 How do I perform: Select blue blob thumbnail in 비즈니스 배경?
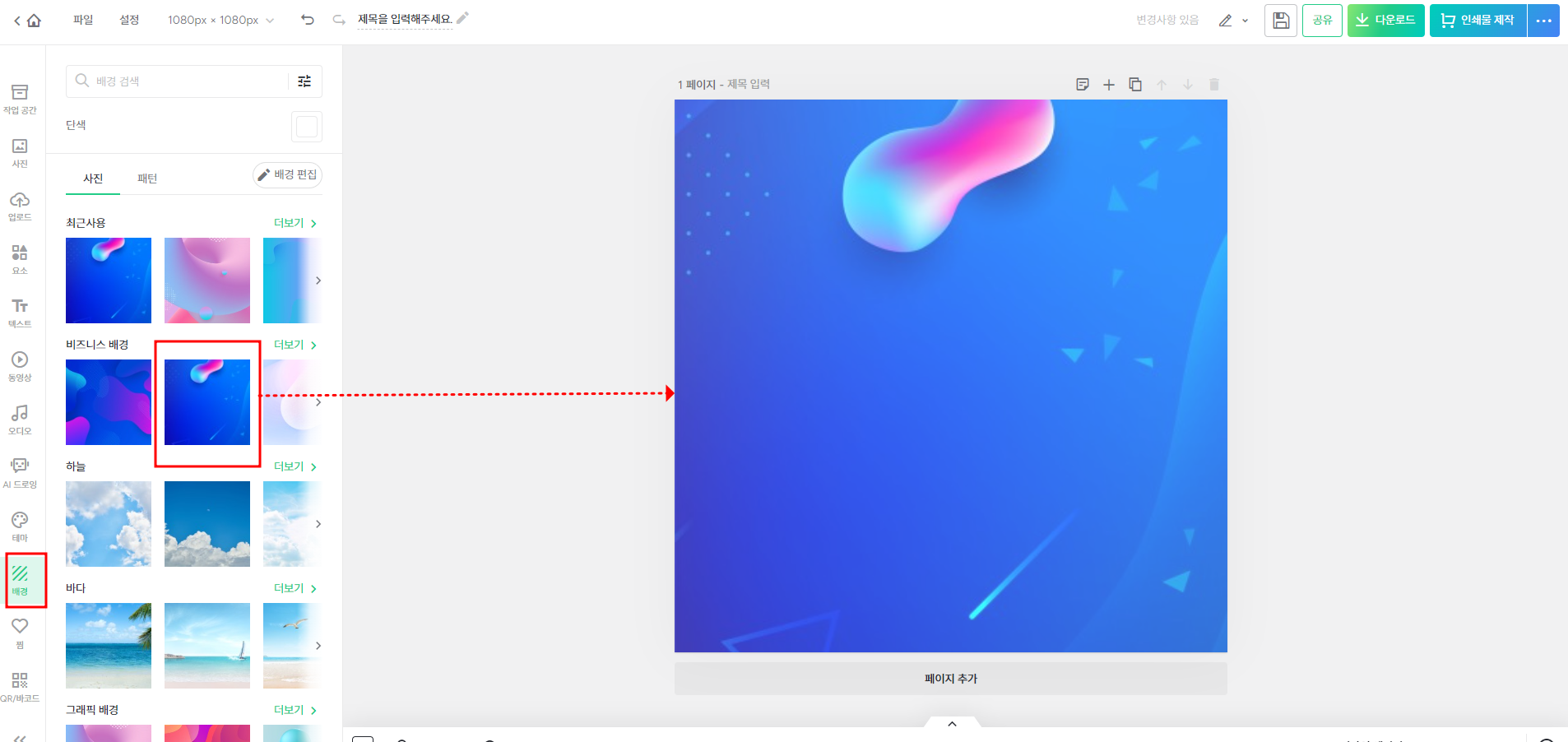click(207, 402)
